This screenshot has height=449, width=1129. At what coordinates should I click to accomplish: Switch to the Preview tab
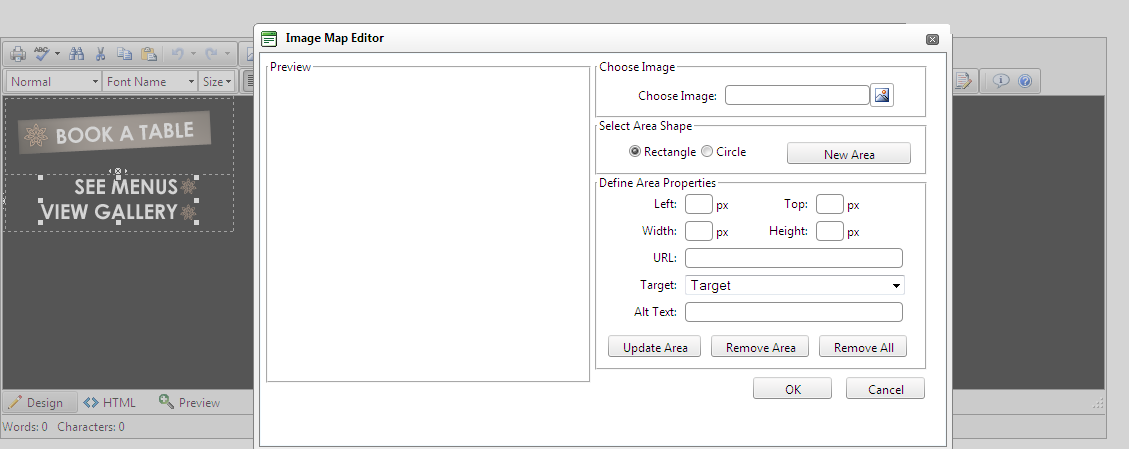[x=189, y=403]
